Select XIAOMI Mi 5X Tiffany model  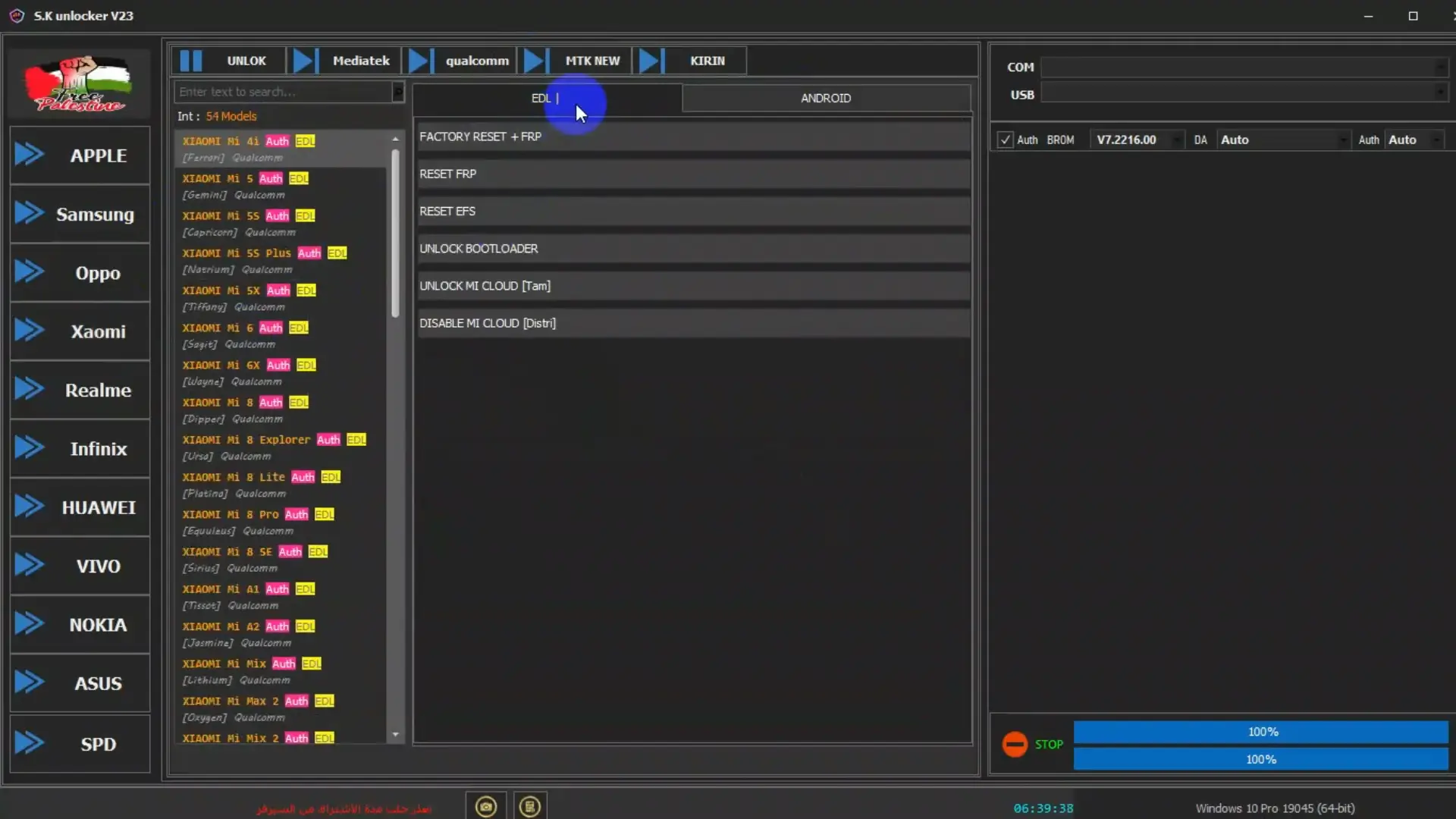(x=281, y=298)
